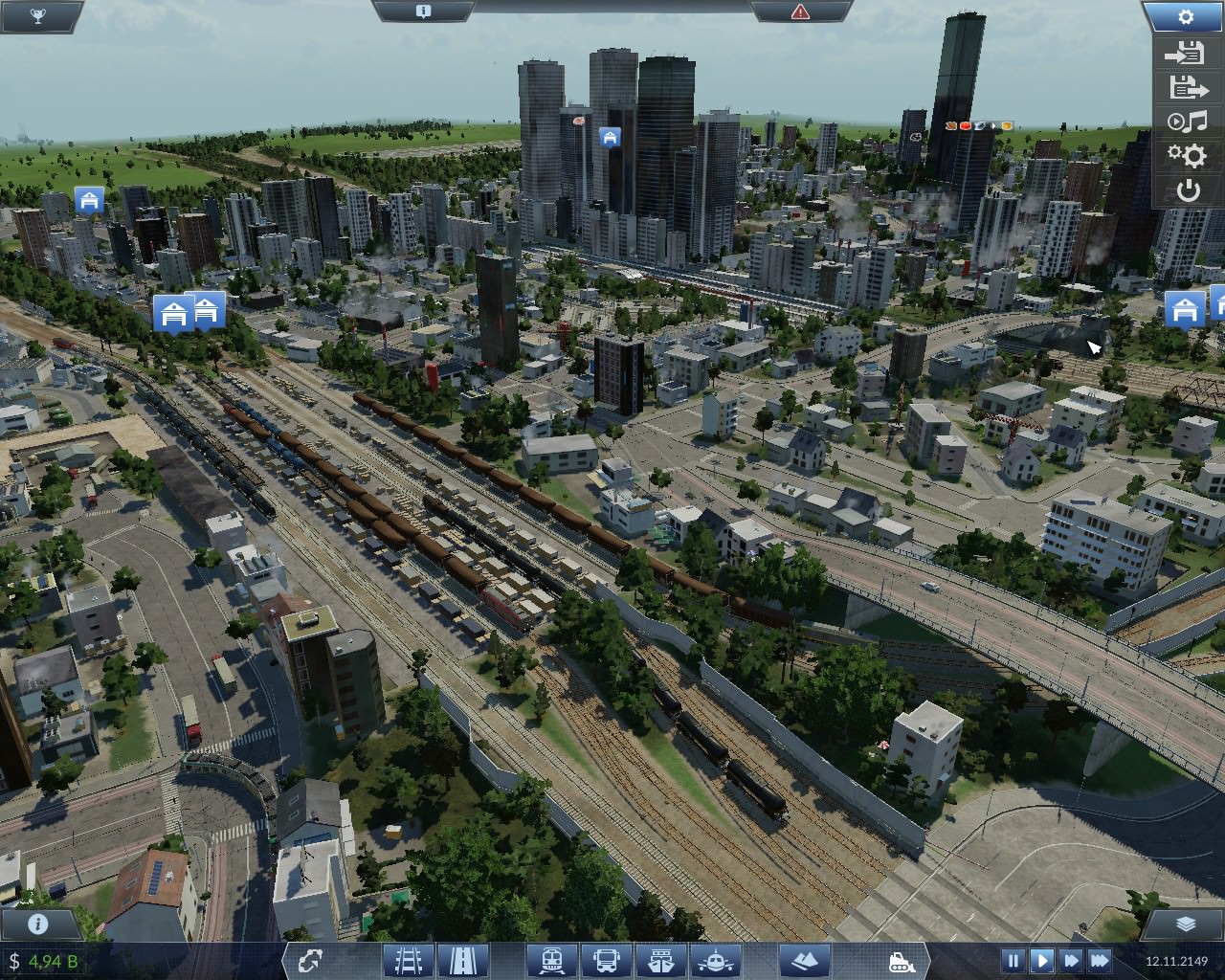Image resolution: width=1225 pixels, height=980 pixels.
Task: Open the bus menu
Action: pos(607,960)
